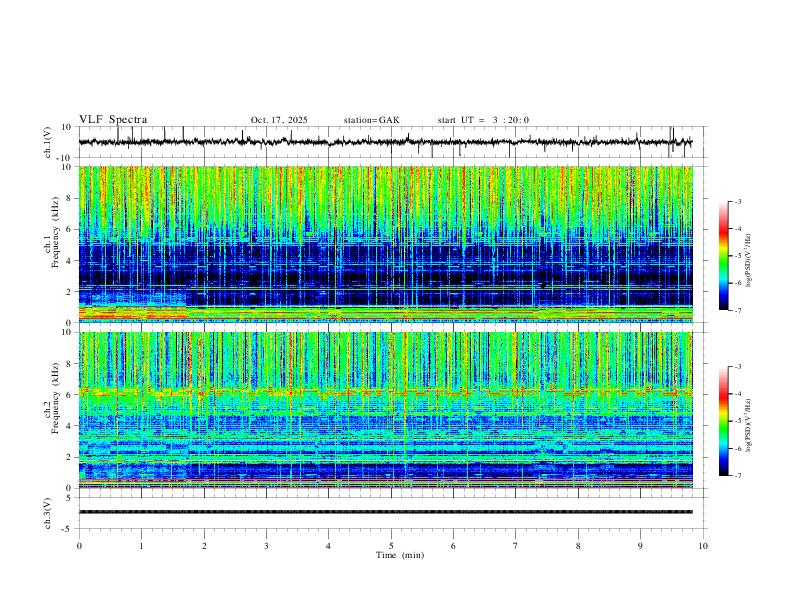Image resolution: width=792 pixels, height=612 pixels.
Task: Click the "9" tick on the time axis
Action: [x=640, y=546]
